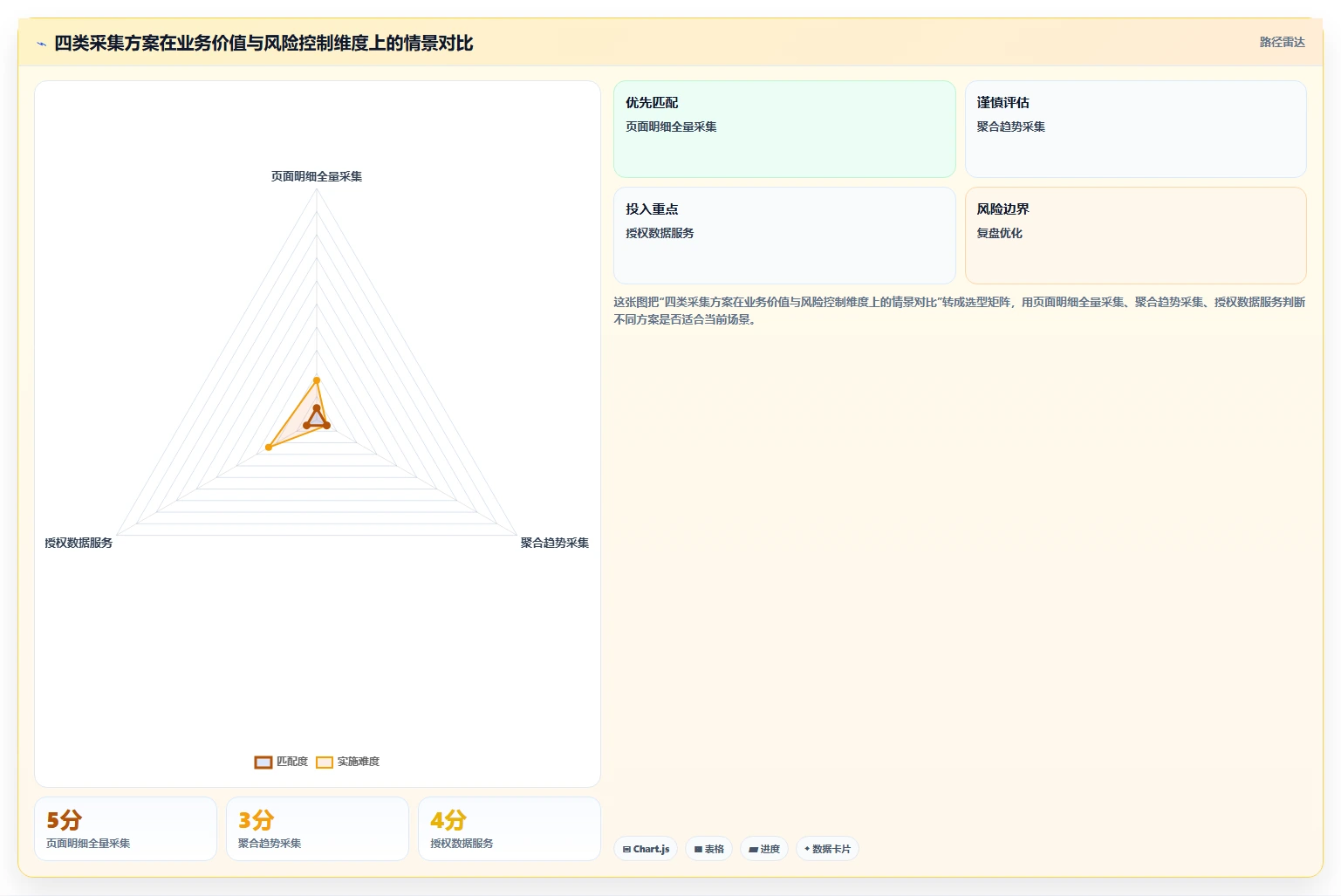Viewport: 1341px width, 896px height.
Task: Click the star icon in 数据卡片 chip
Action: 807,849
